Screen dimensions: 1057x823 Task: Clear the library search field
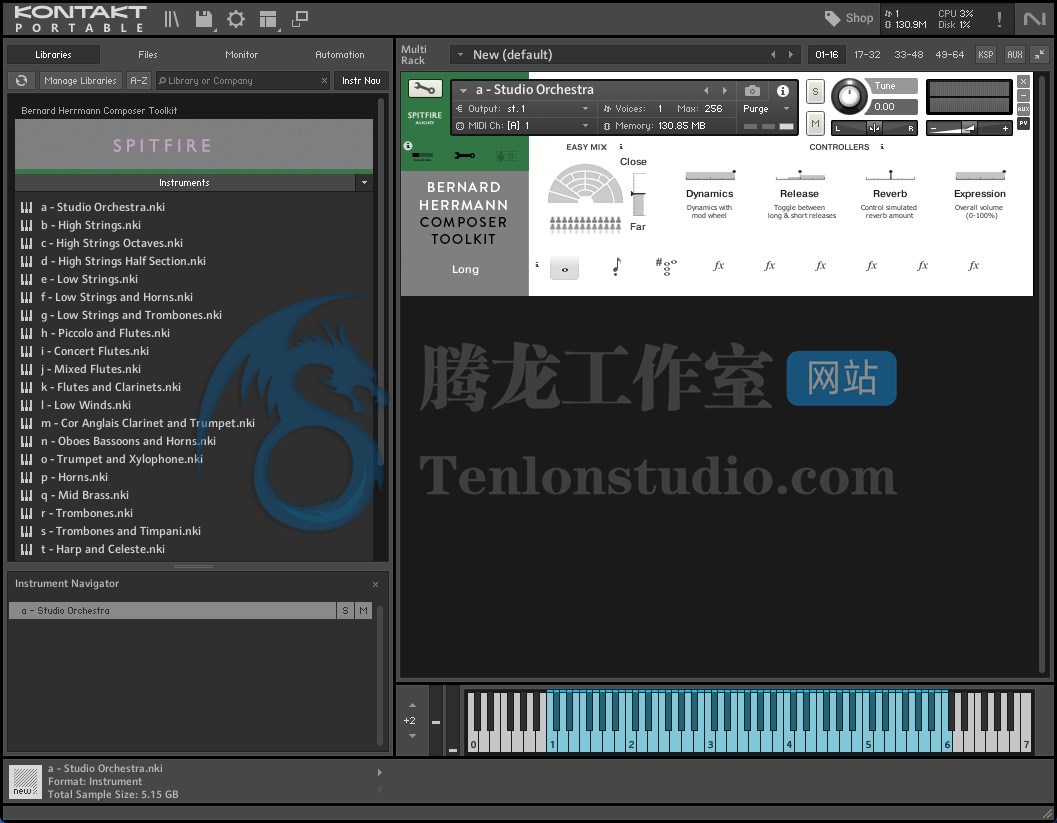point(324,80)
